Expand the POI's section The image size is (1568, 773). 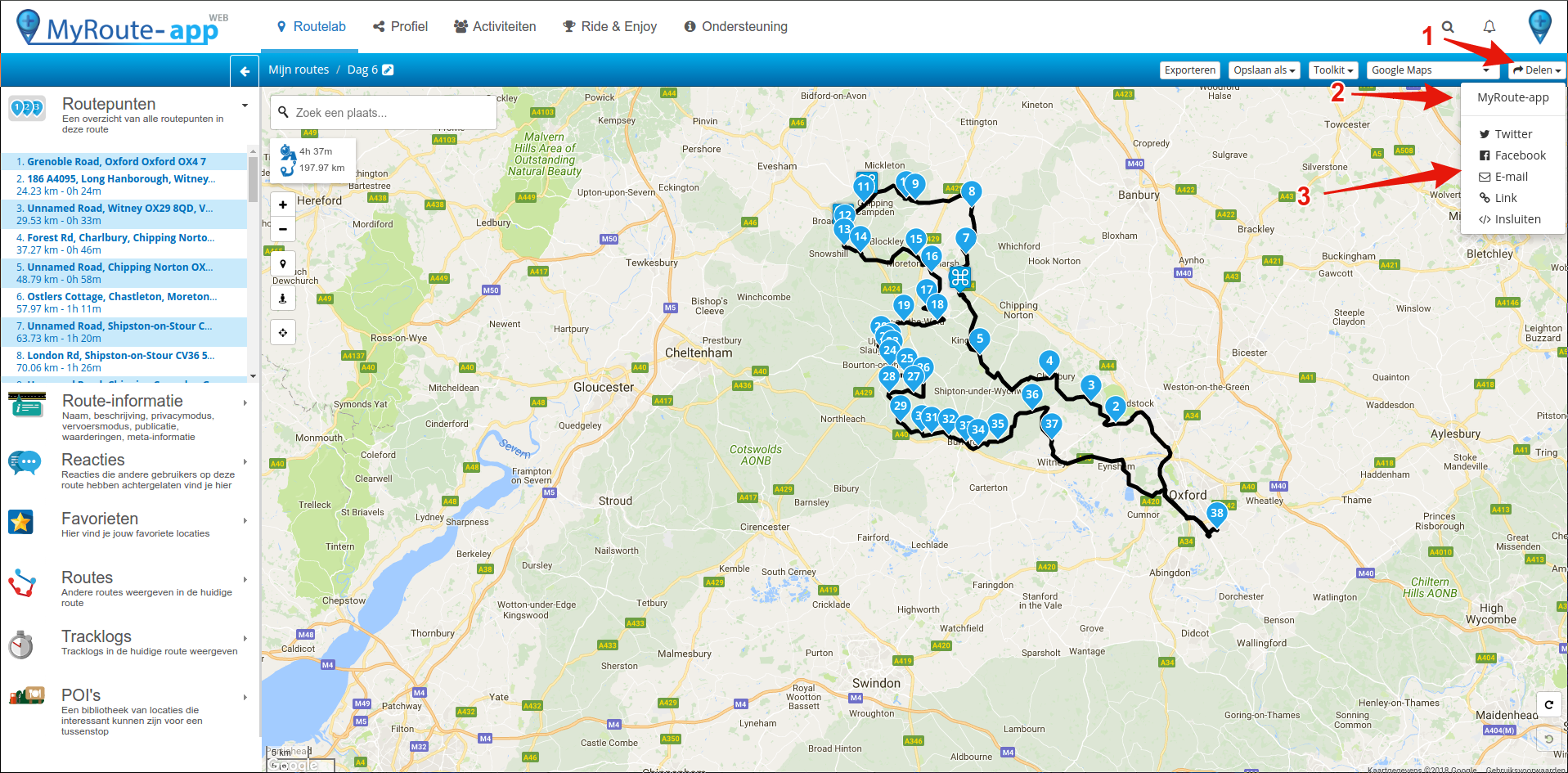pyautogui.click(x=245, y=697)
